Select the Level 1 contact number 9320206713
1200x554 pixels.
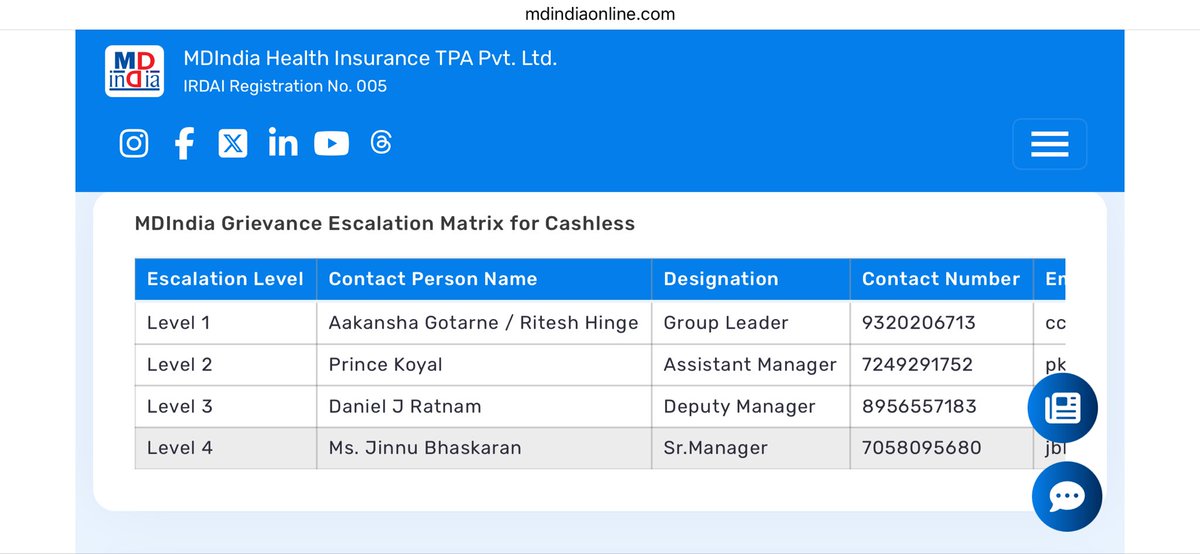(x=919, y=322)
